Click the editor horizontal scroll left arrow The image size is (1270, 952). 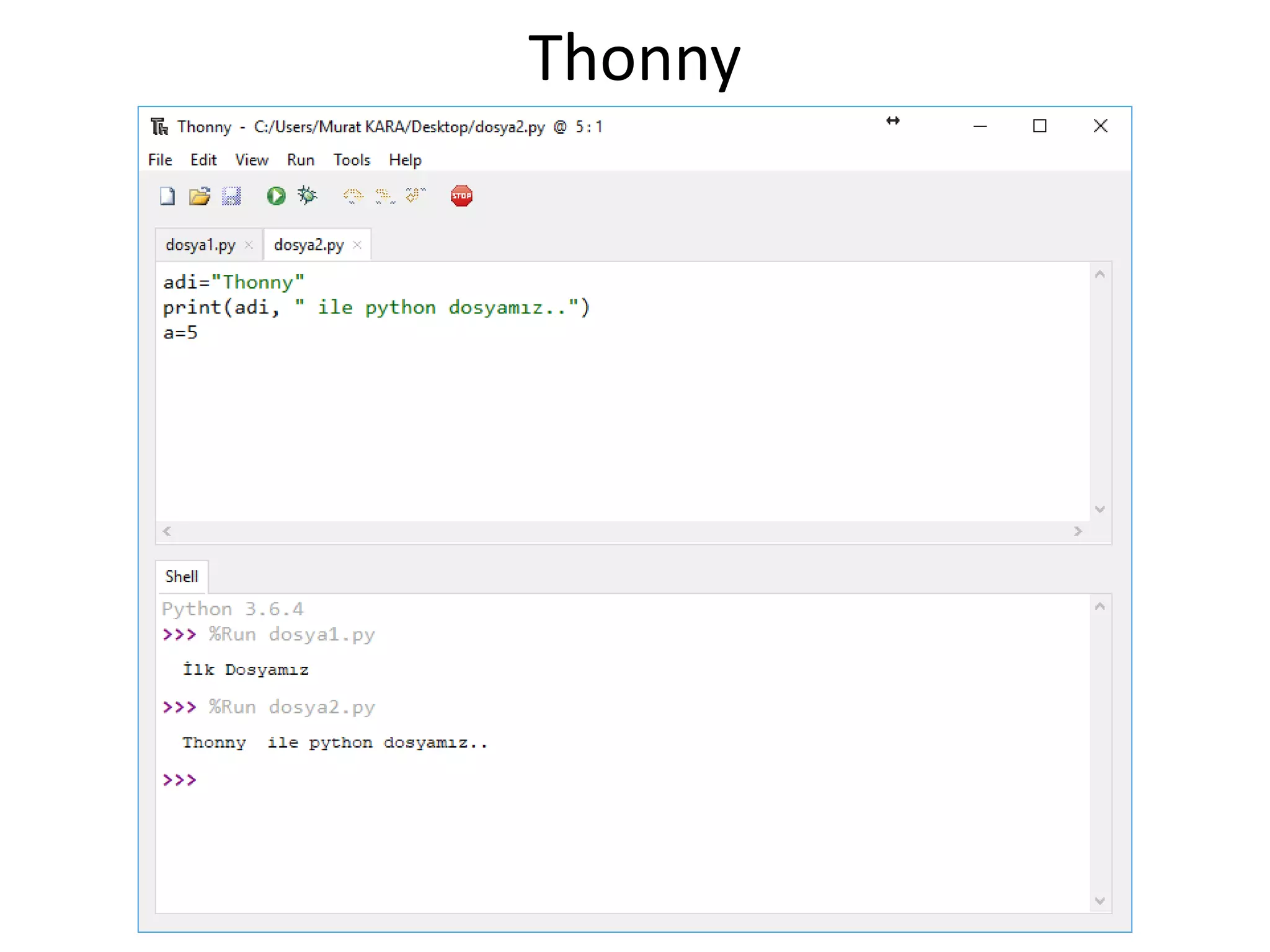(x=167, y=531)
